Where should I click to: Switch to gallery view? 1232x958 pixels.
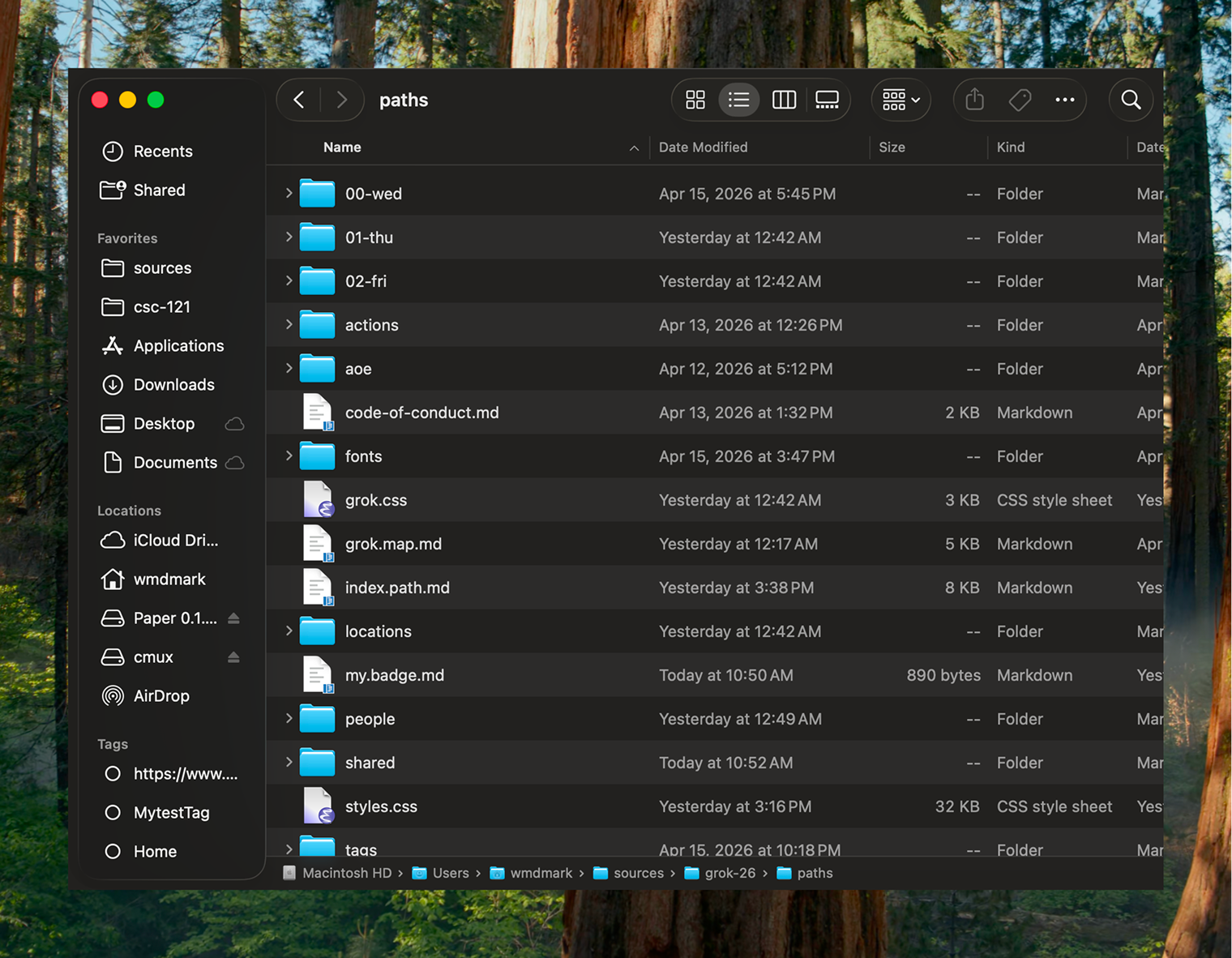pos(827,100)
